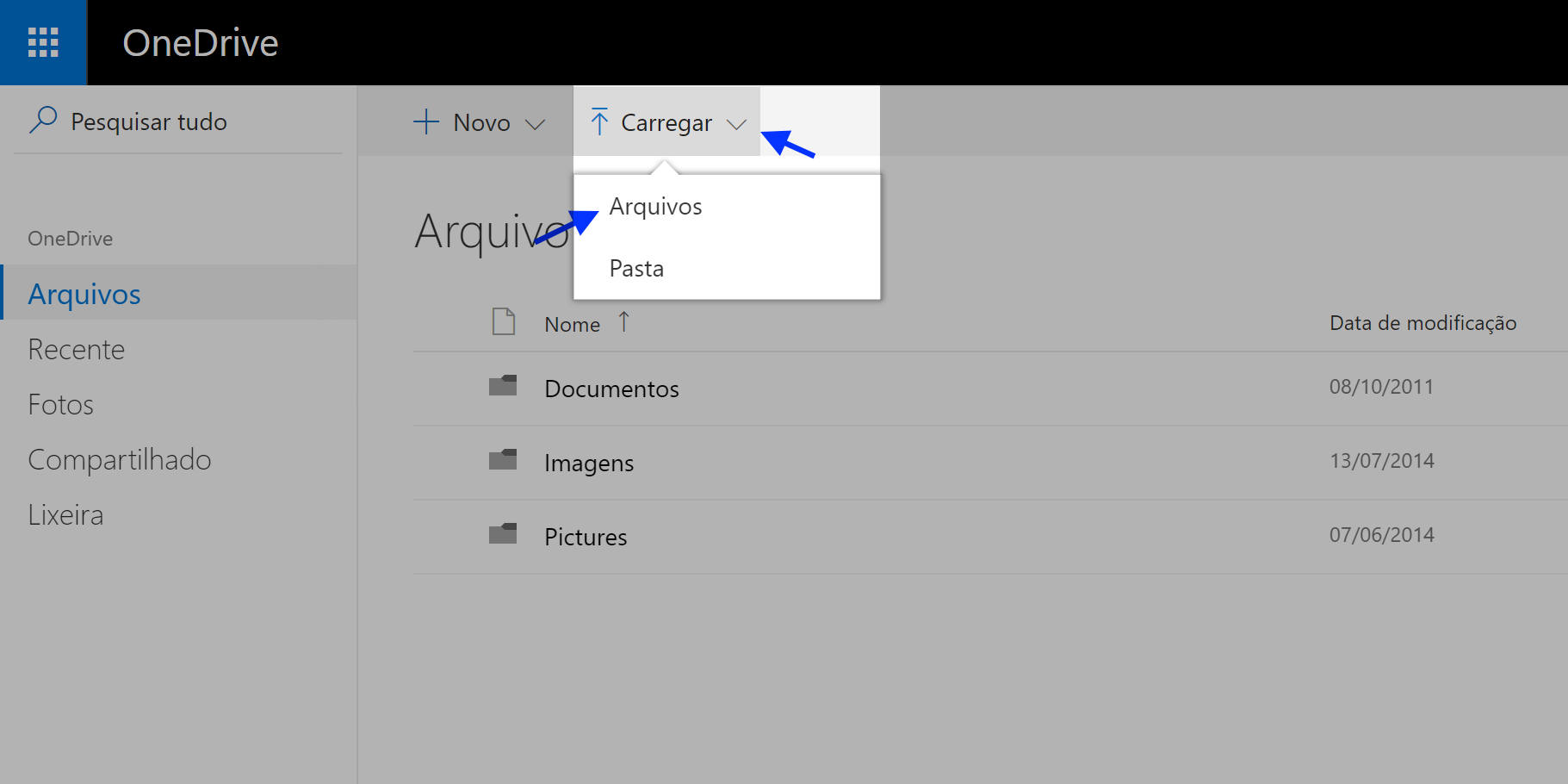Focus the Pesquisar tudo search field
This screenshot has height=784, width=1568.
tap(178, 121)
